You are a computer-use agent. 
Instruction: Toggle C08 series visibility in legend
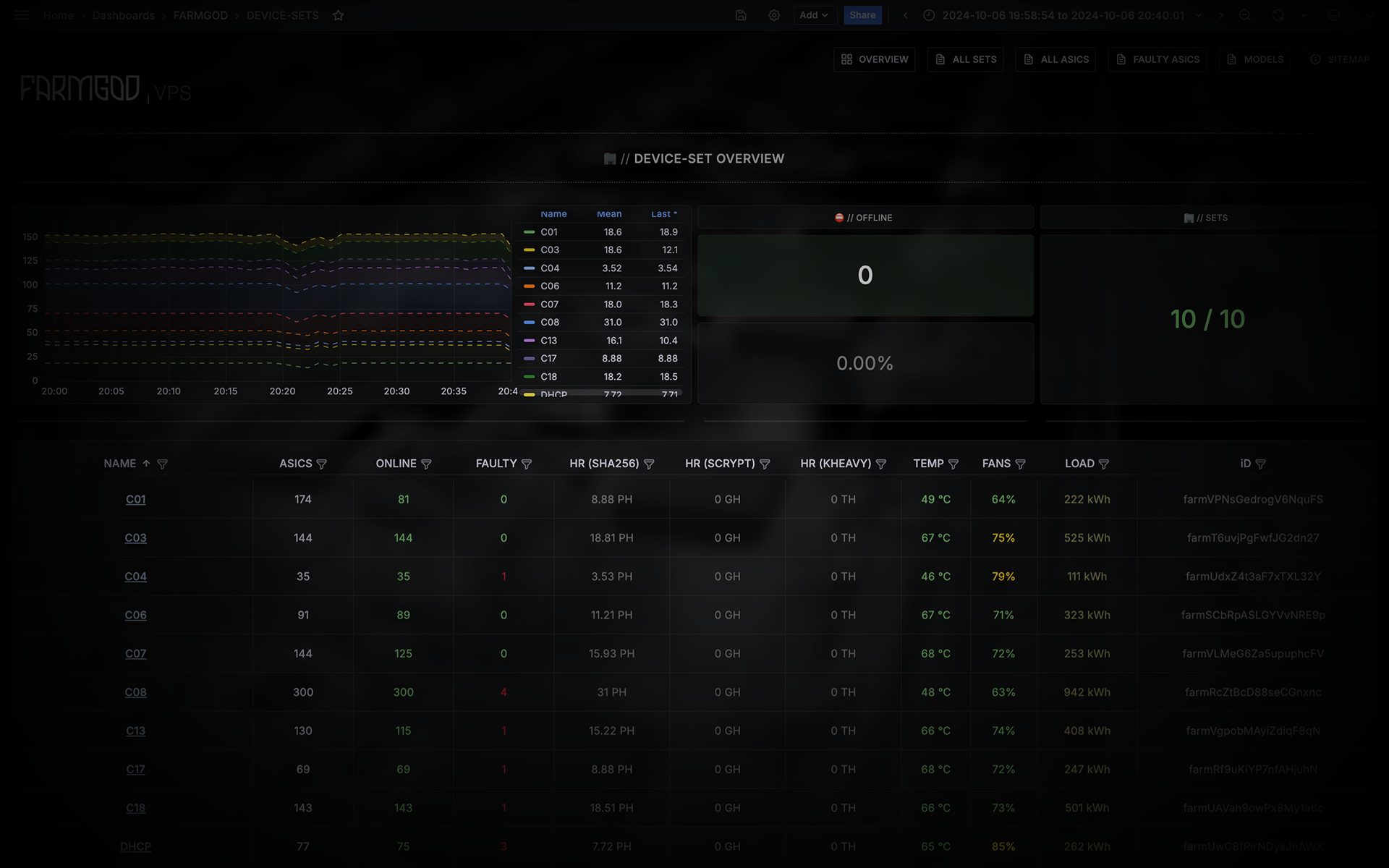click(549, 323)
